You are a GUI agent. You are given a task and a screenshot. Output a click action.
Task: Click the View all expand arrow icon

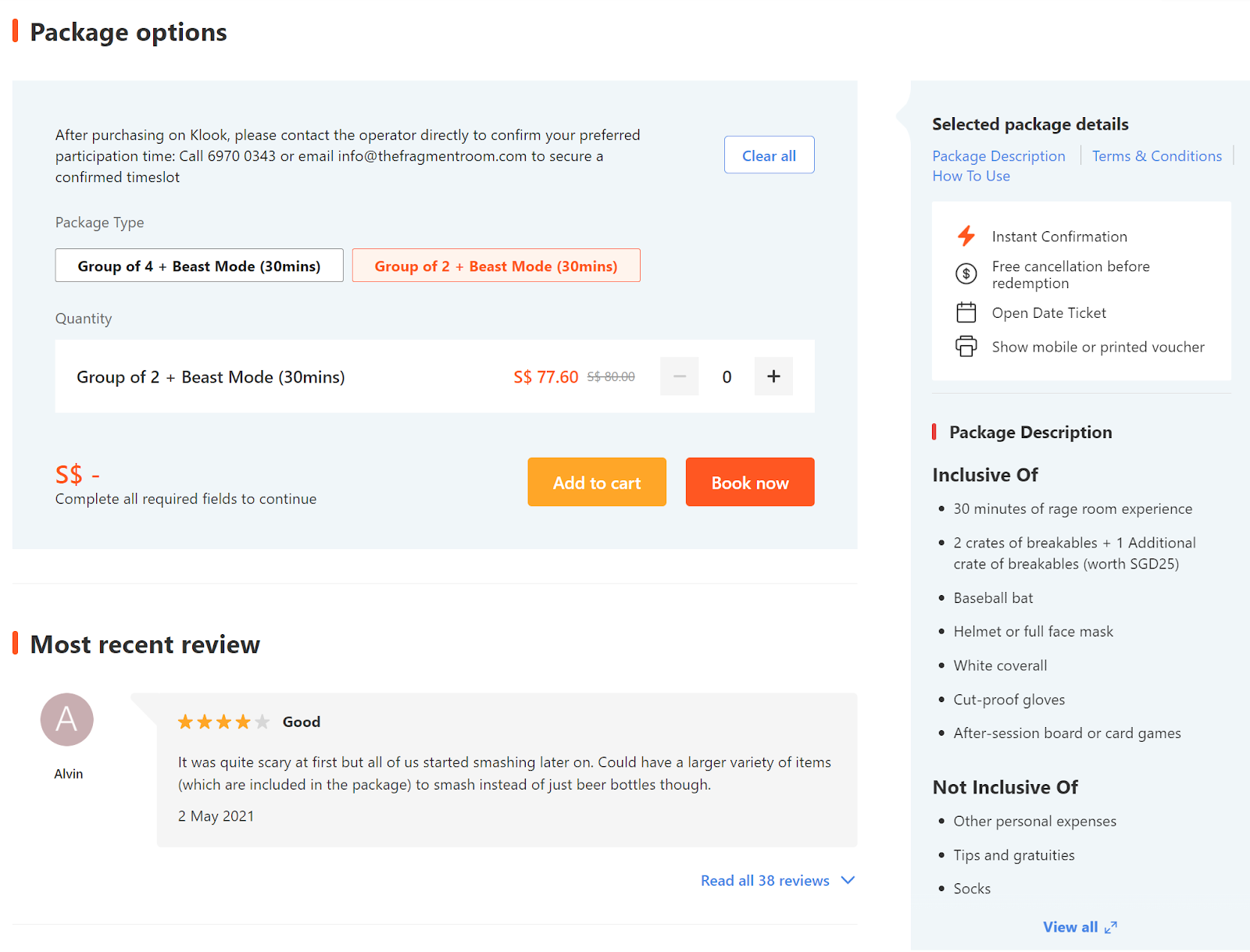pyautogui.click(x=1111, y=927)
